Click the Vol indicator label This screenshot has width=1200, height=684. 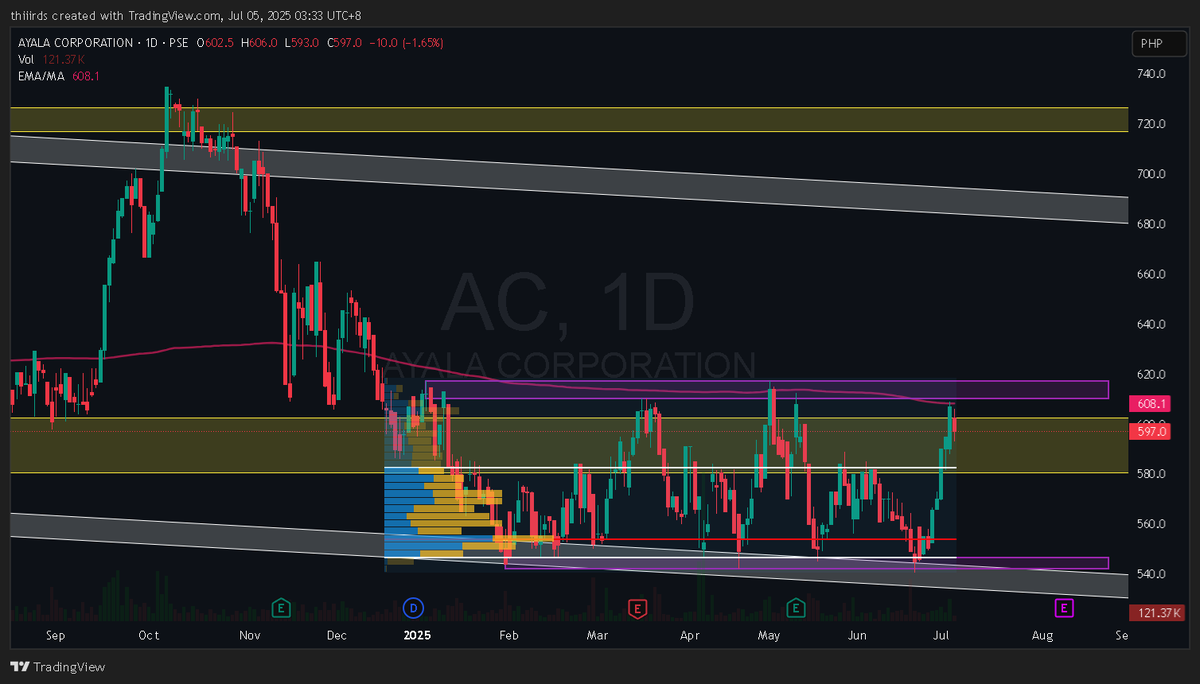click(x=26, y=59)
